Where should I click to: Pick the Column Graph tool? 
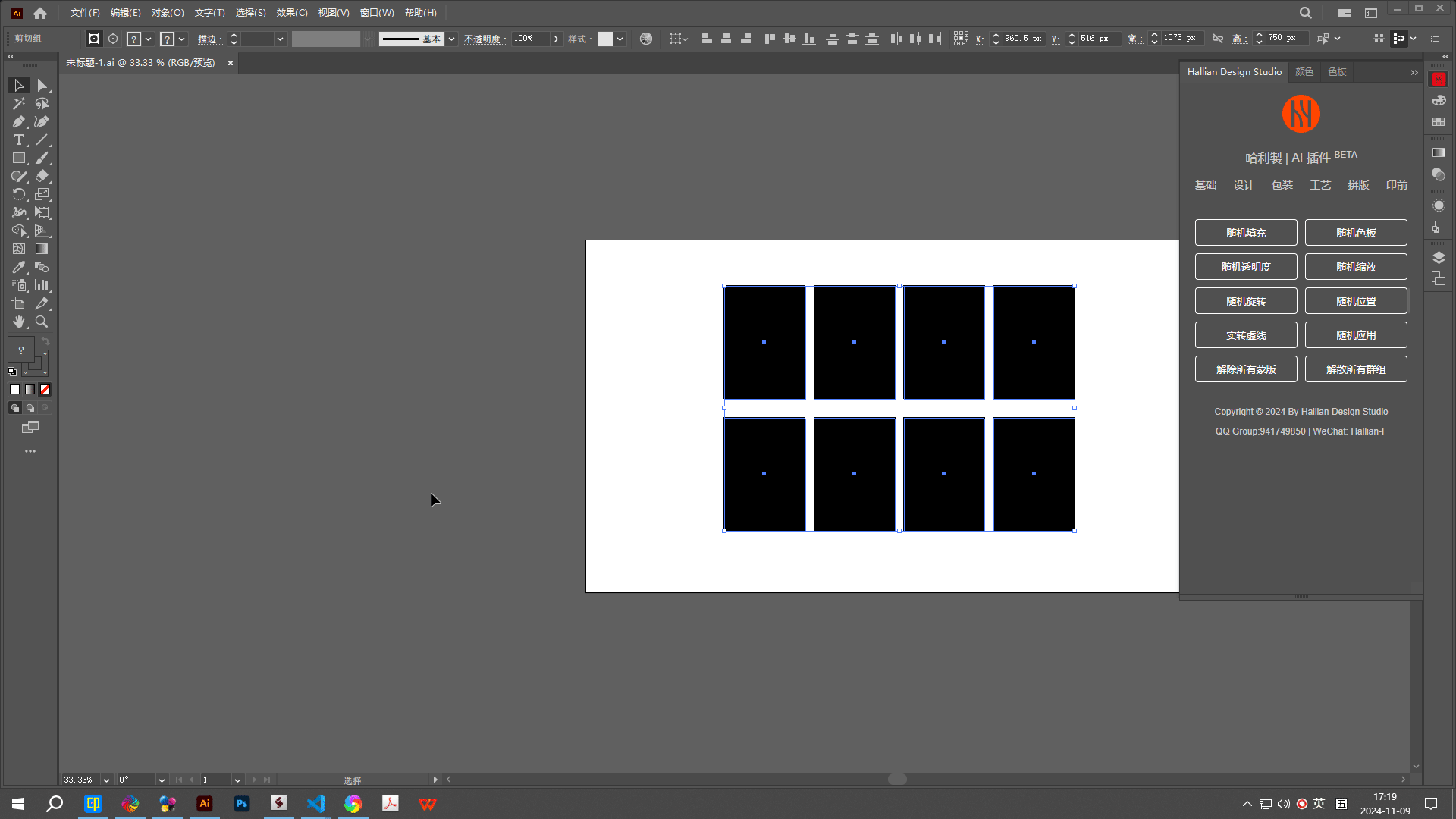coord(42,285)
